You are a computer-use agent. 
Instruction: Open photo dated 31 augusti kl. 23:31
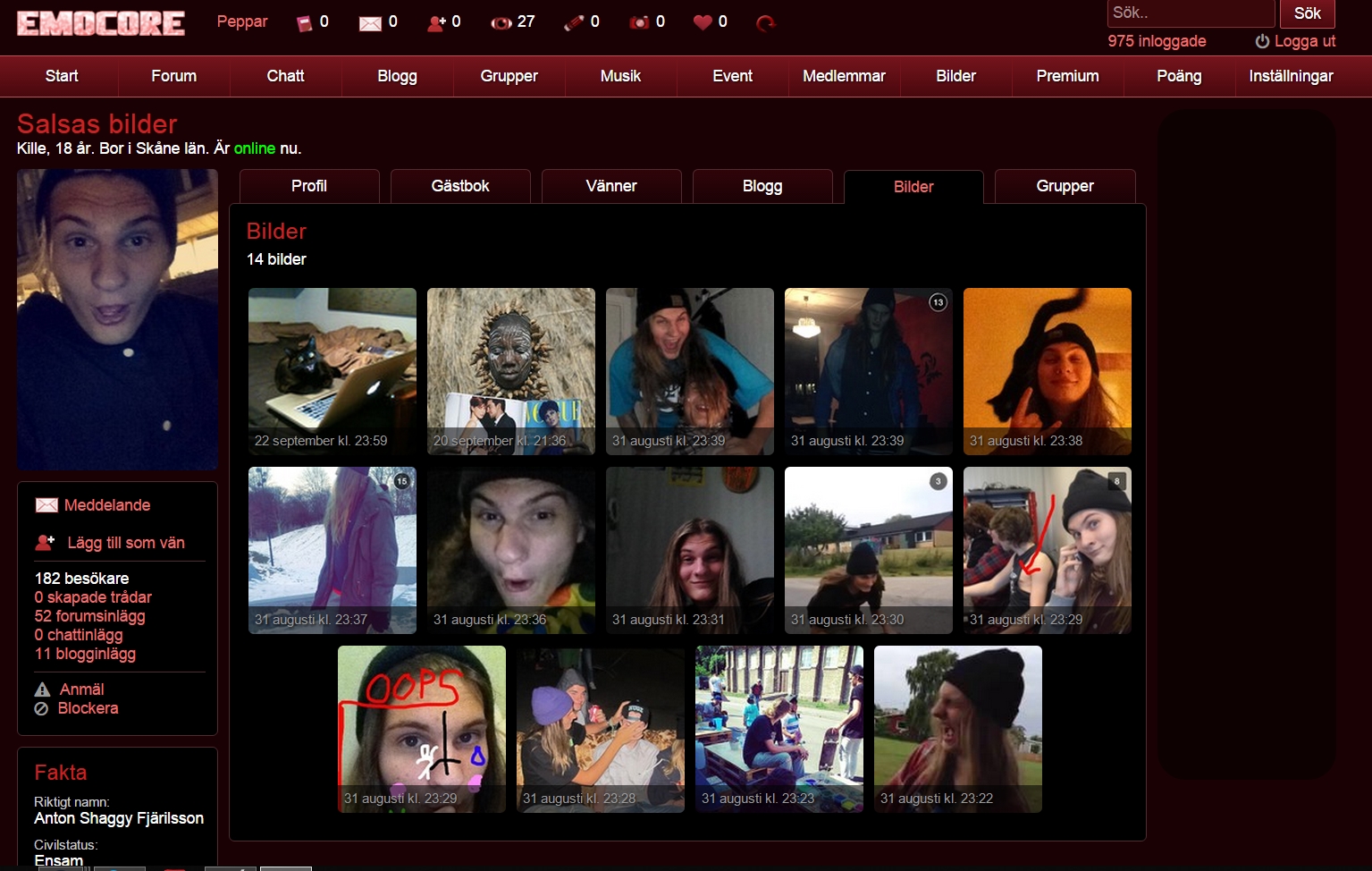690,550
